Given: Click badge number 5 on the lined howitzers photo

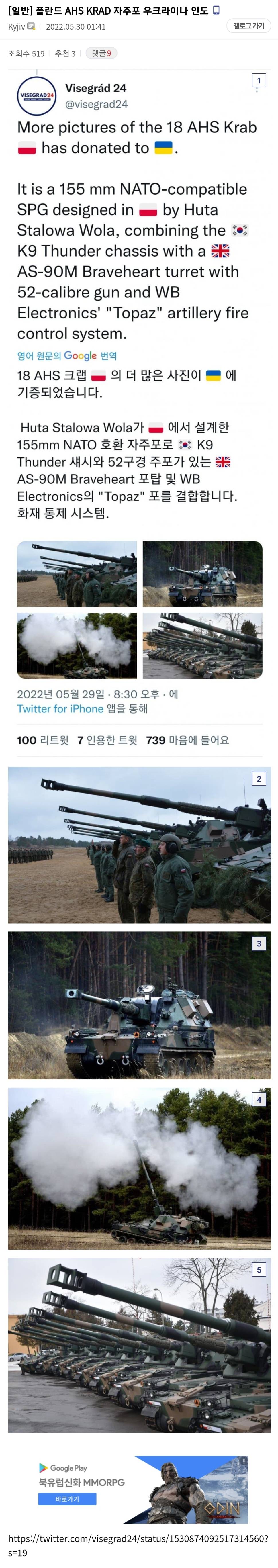Looking at the screenshot, I should (x=259, y=1269).
